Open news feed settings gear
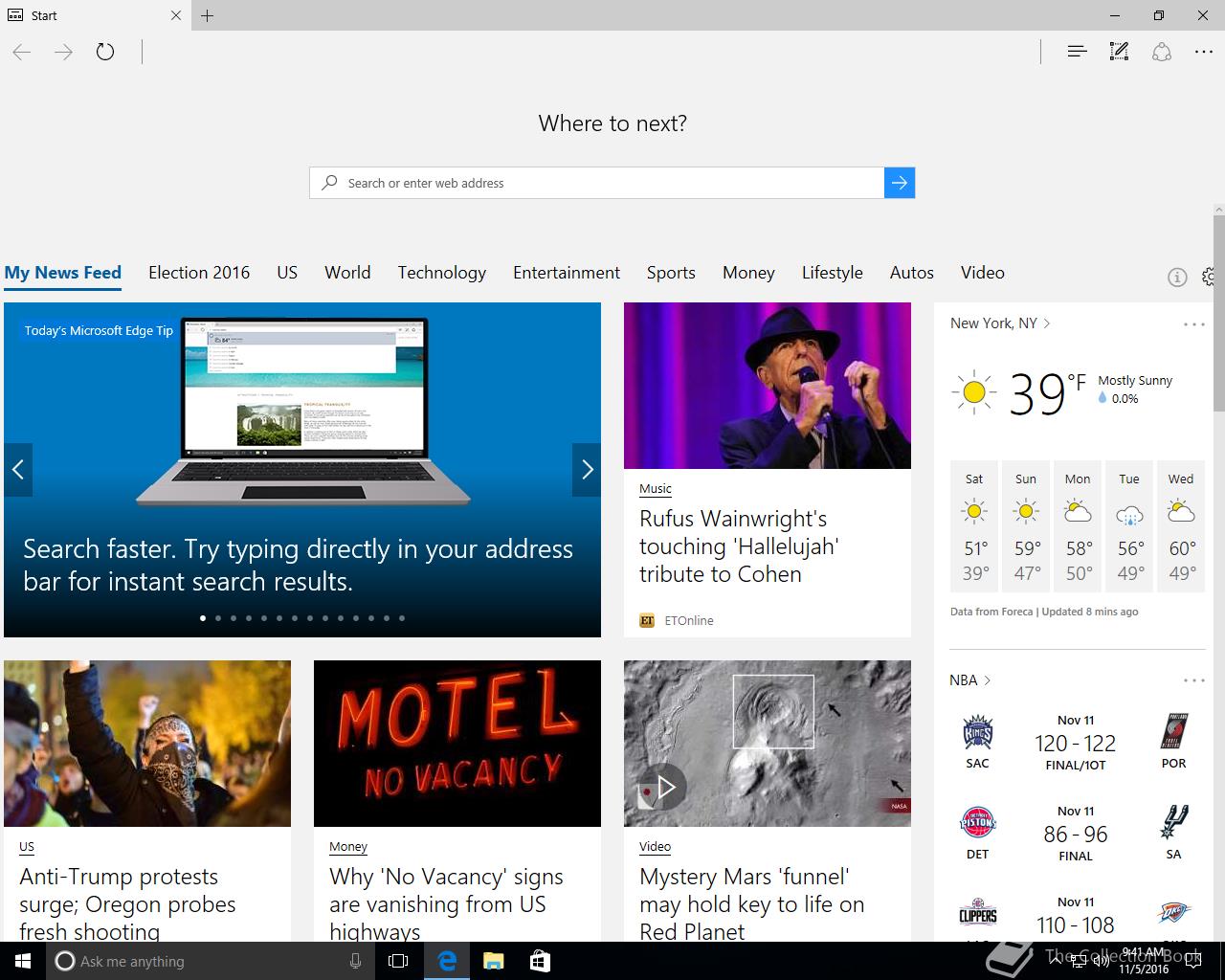This screenshot has height=980, width=1225. 1210,277
